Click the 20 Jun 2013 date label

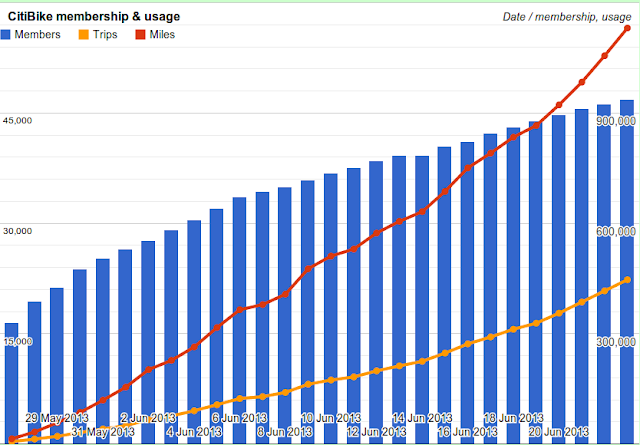pos(559,432)
